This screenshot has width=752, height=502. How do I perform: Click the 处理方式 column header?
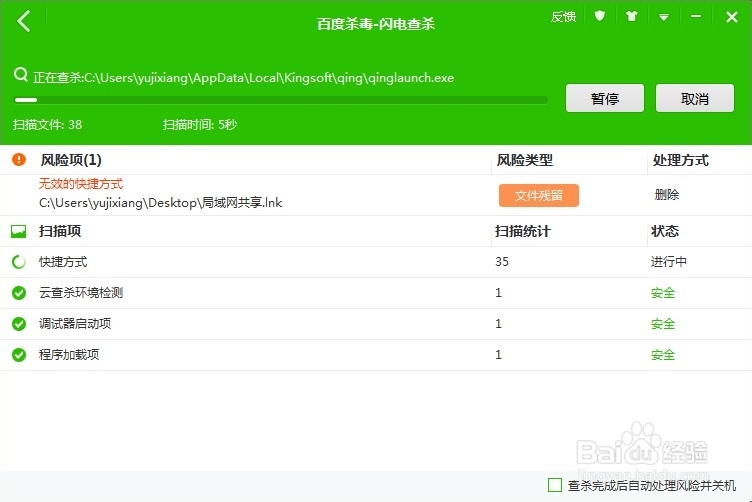click(x=681, y=160)
